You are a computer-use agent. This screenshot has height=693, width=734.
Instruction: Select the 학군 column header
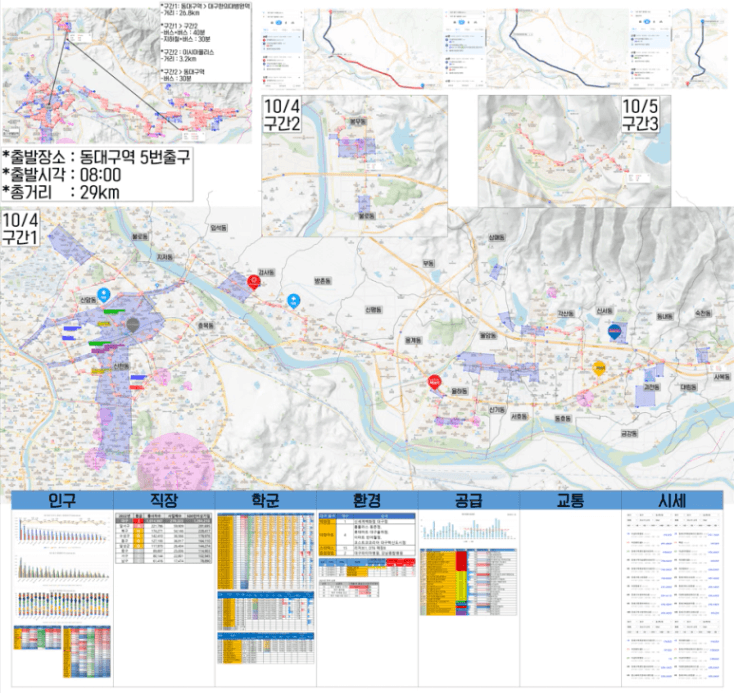[265, 500]
